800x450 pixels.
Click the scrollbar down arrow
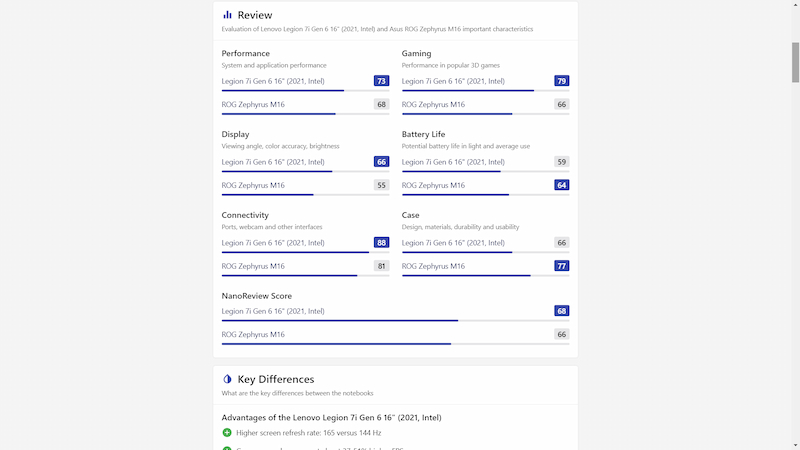(795, 446)
